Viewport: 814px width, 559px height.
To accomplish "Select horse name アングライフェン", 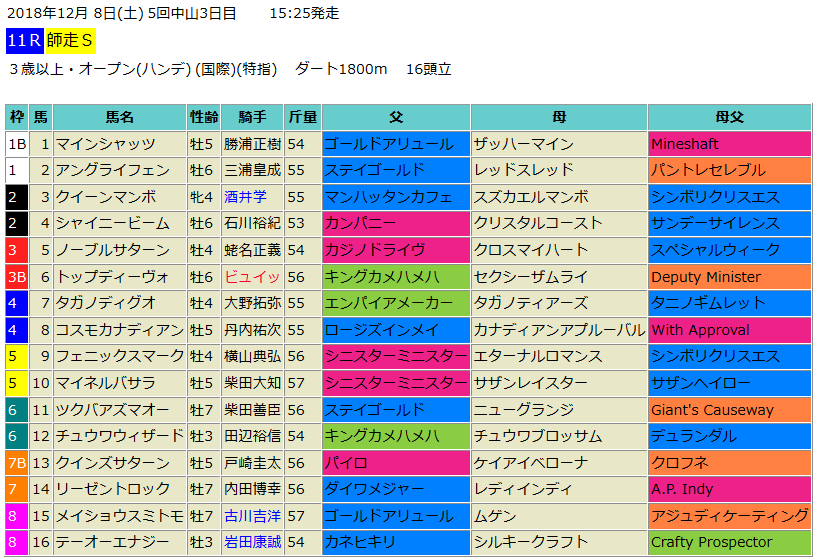I will point(113,171).
